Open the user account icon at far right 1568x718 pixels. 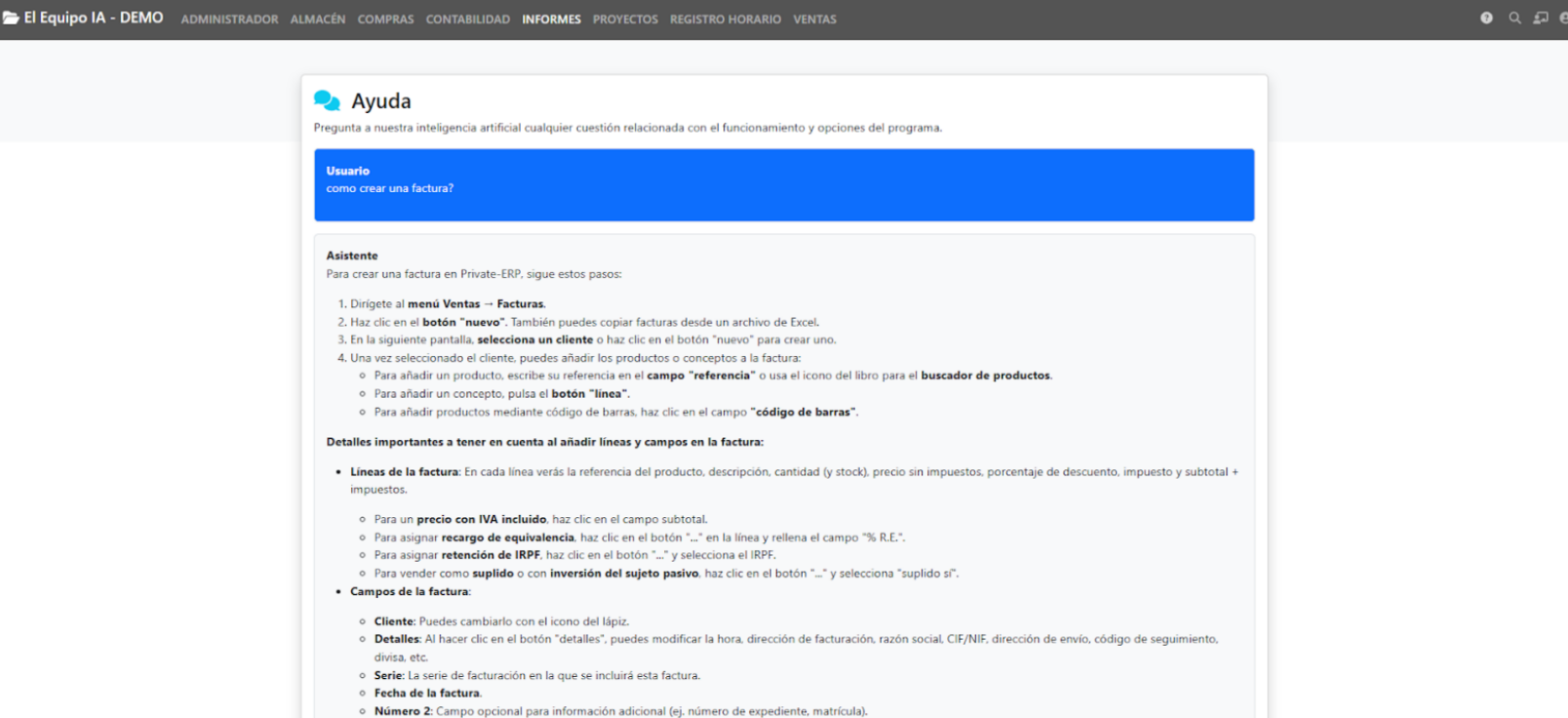click(1563, 19)
